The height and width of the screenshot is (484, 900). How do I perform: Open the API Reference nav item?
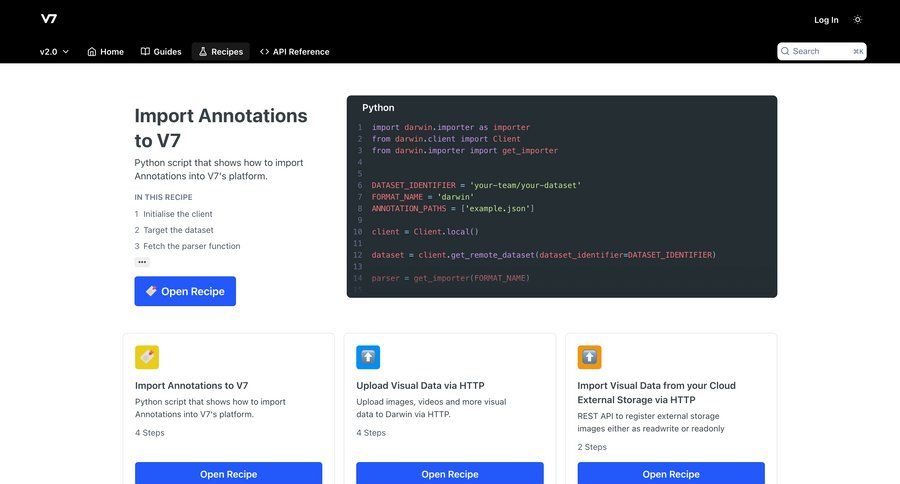295,52
